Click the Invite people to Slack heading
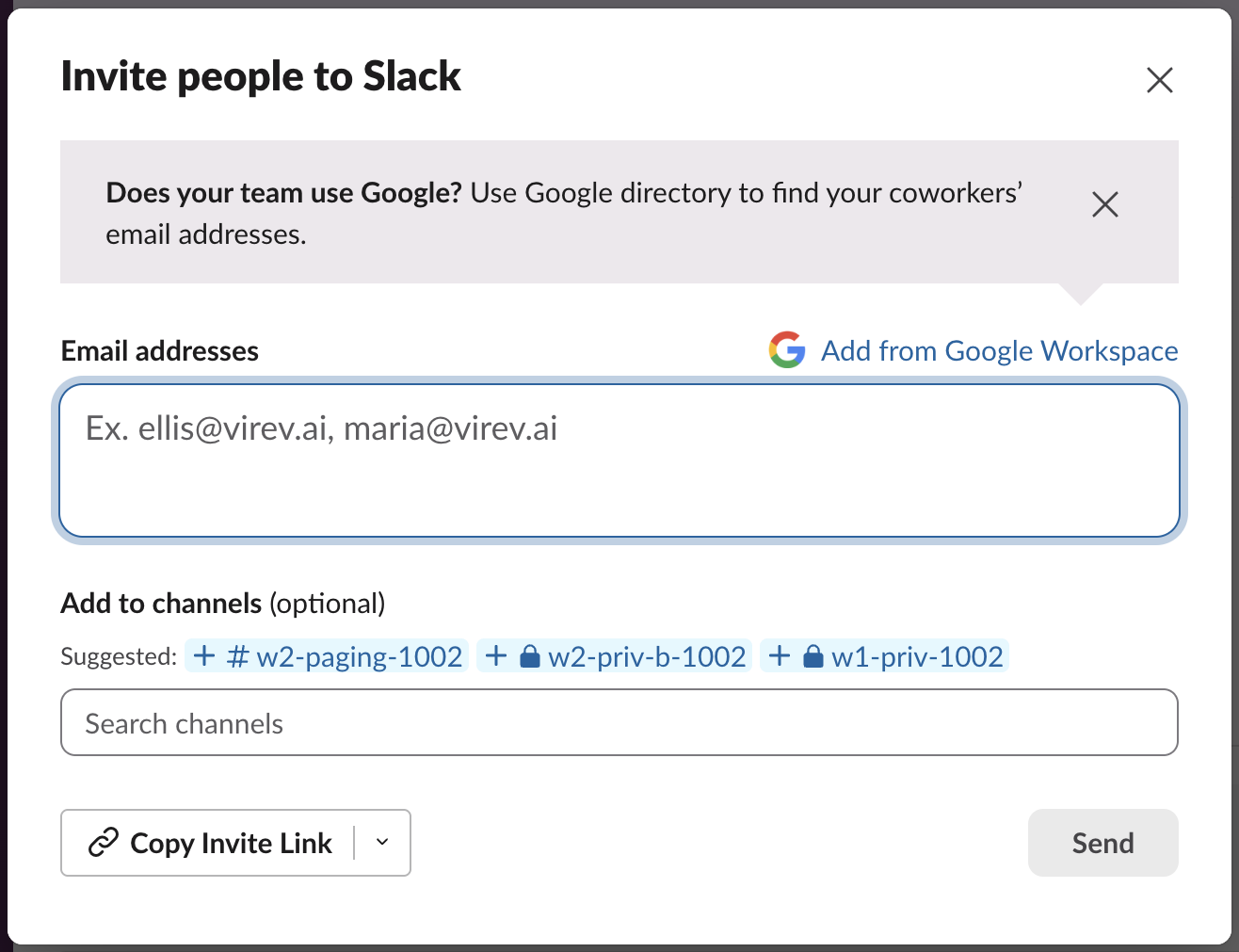The height and width of the screenshot is (952, 1239). coord(261,77)
